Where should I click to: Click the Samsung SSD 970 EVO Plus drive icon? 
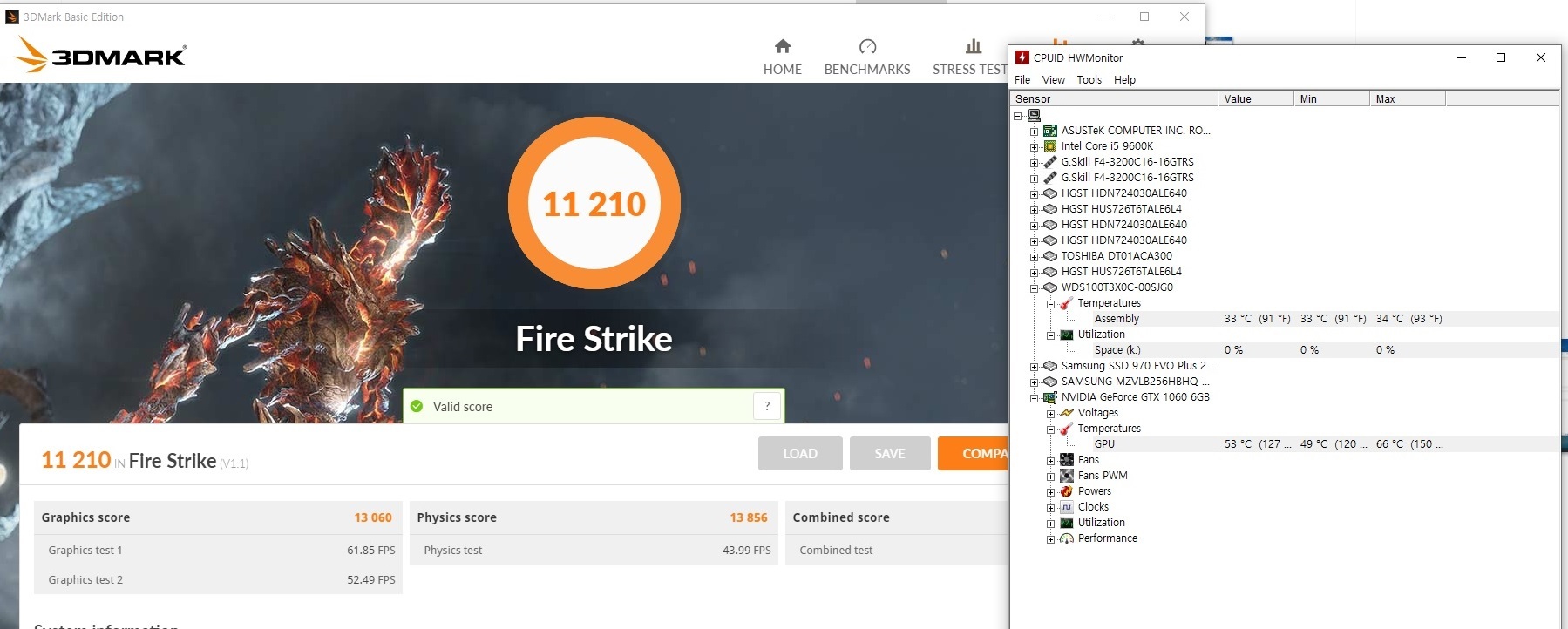(x=1050, y=366)
